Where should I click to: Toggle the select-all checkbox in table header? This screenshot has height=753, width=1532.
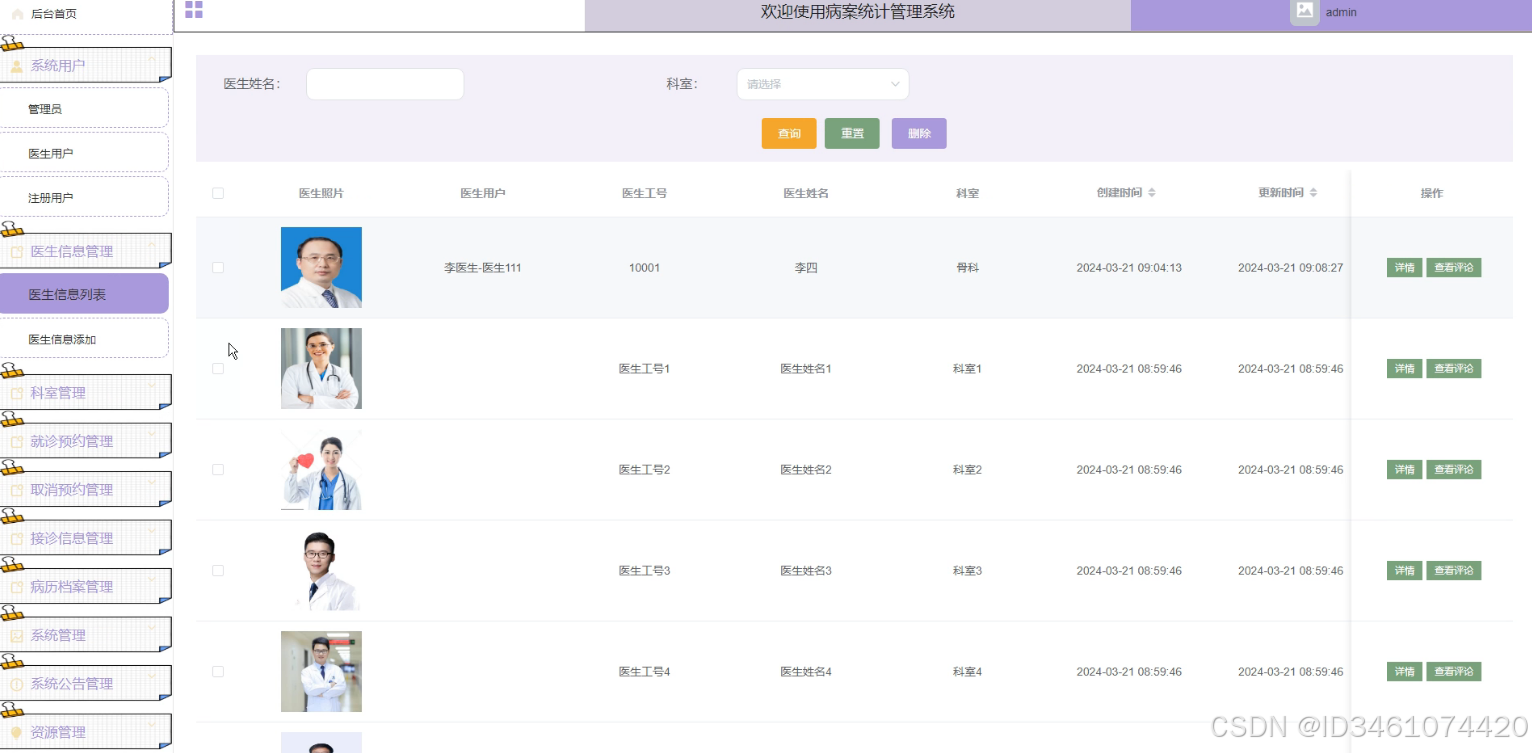tap(218, 193)
